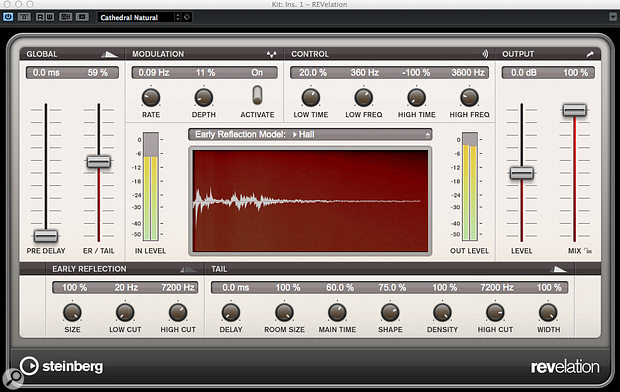Image resolution: width=620 pixels, height=392 pixels.
Task: Open the Cathedral Natural preset browser
Action: [x=136, y=17]
